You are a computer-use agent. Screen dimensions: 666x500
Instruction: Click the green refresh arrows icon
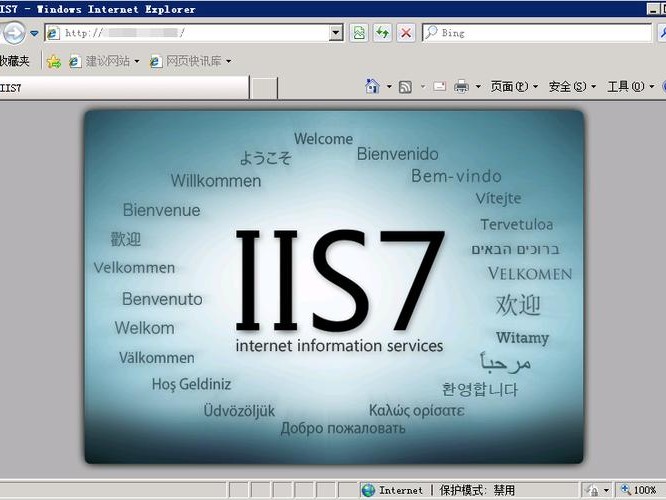tap(382, 33)
